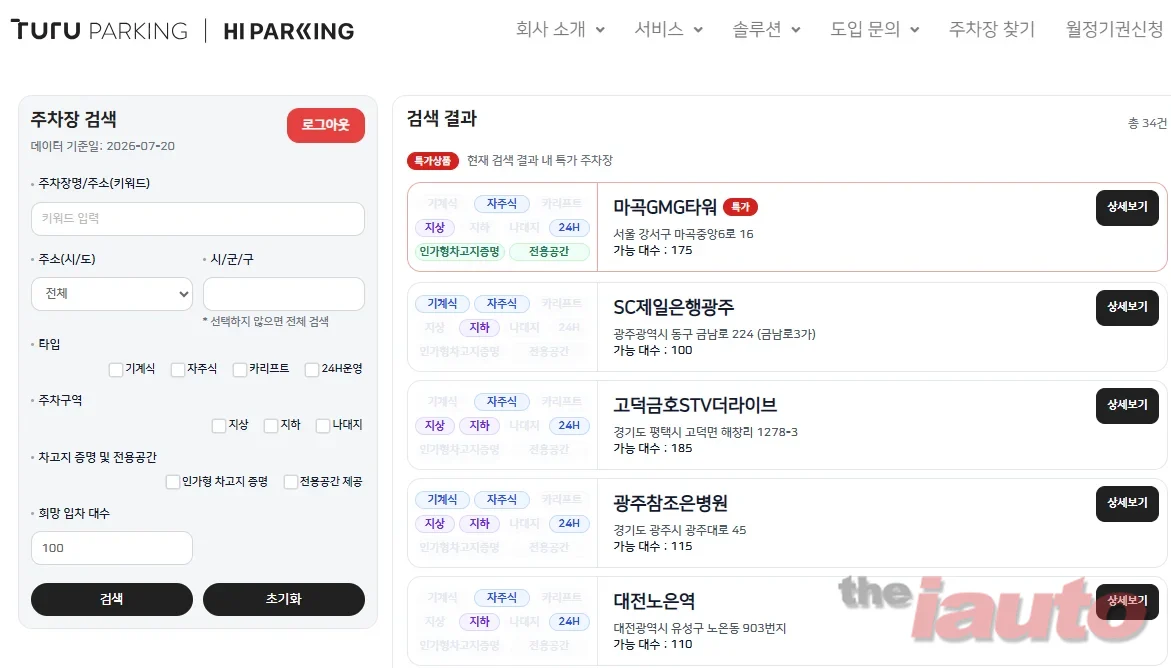Screen dimensions: 1171x668
Task: Click the 시/군/구 input field
Action: [284, 294]
